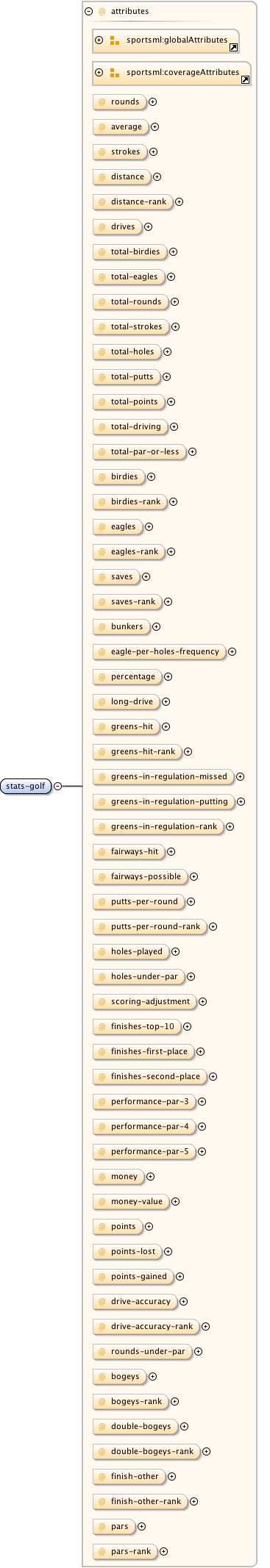Select the stats-golf element node
This screenshot has width=270, height=1568.
pyautogui.click(x=26, y=787)
